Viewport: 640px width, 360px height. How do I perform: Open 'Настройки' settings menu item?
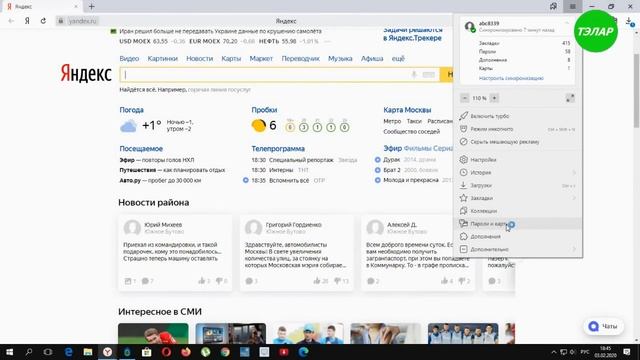[x=518, y=160]
